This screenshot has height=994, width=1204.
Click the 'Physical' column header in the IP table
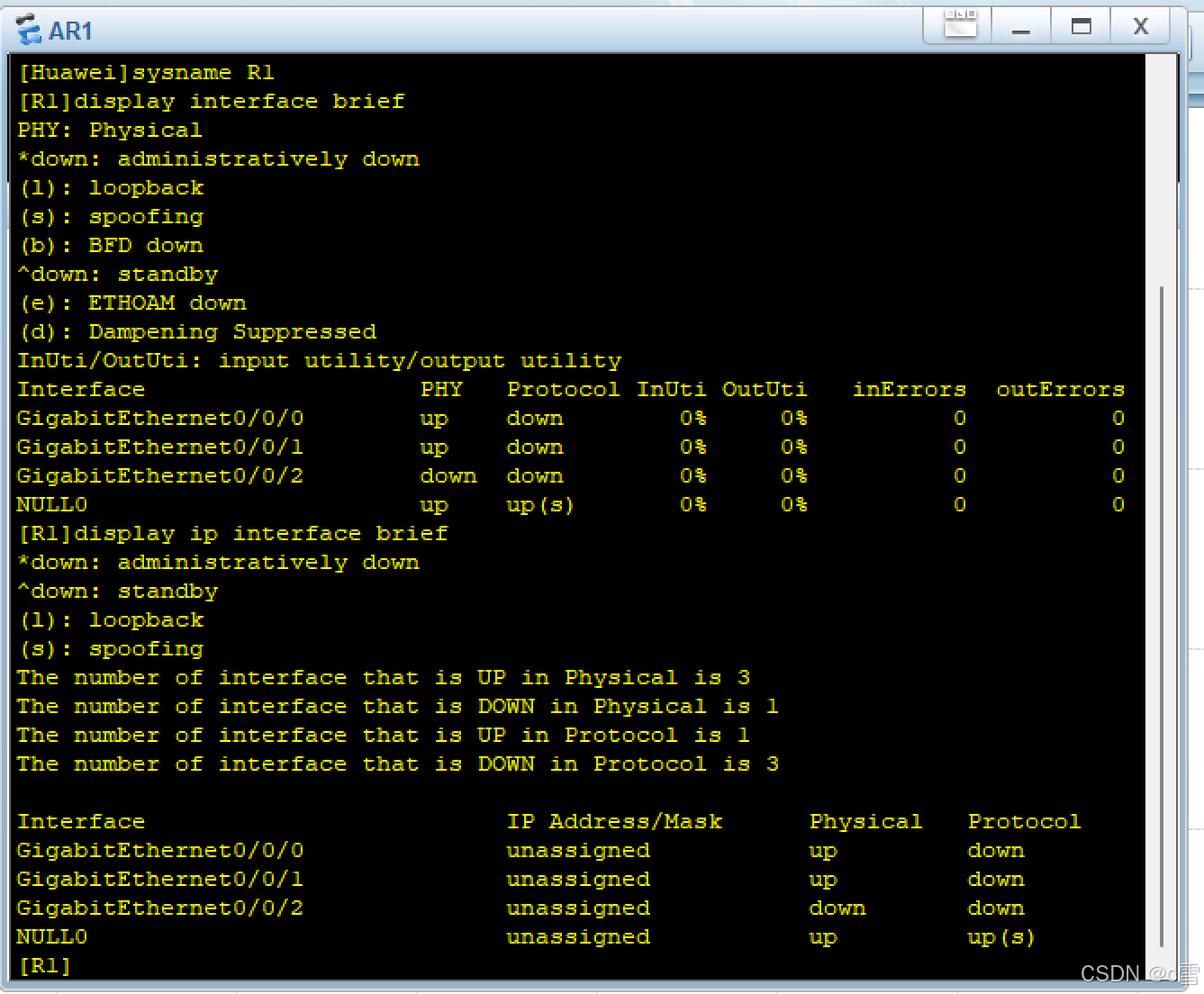click(x=866, y=822)
